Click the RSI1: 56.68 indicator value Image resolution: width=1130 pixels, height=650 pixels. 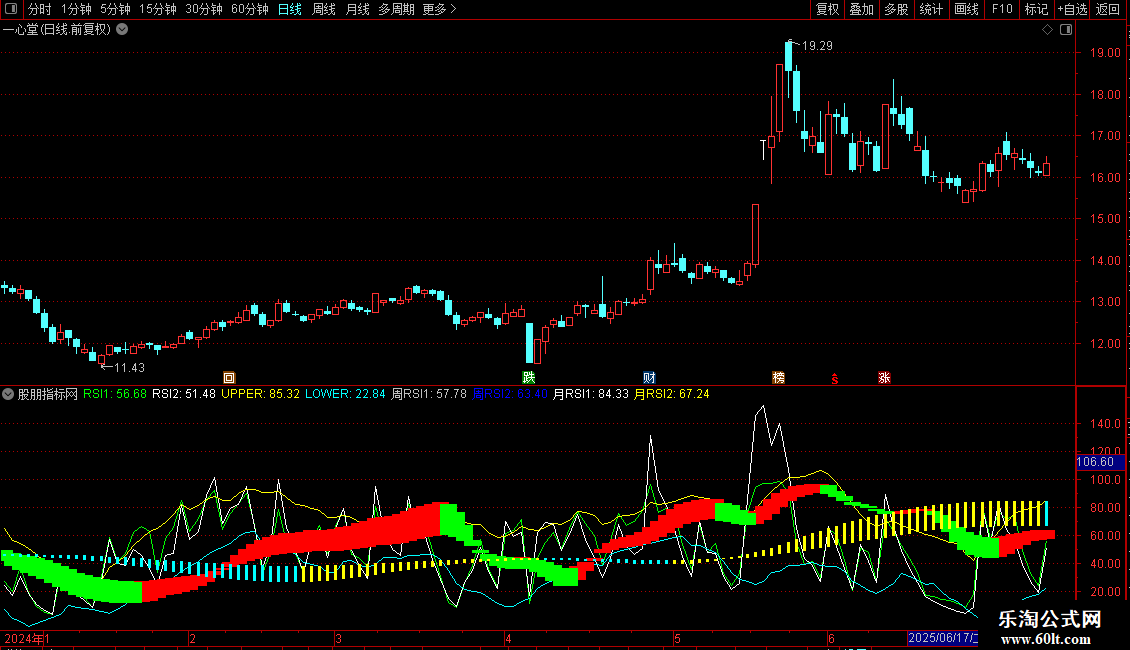(115, 394)
